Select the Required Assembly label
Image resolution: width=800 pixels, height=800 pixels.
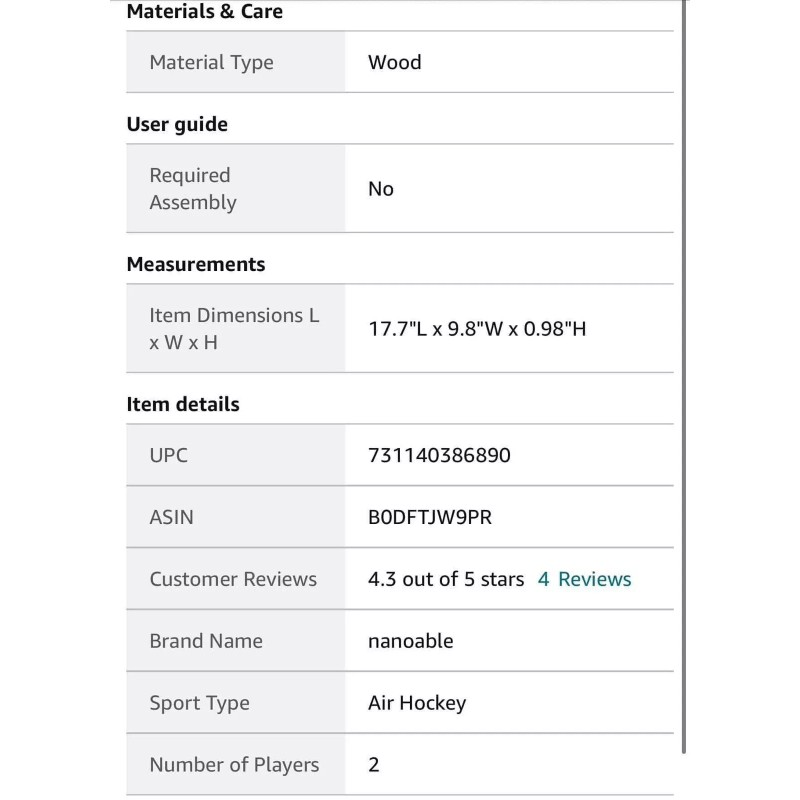click(193, 188)
